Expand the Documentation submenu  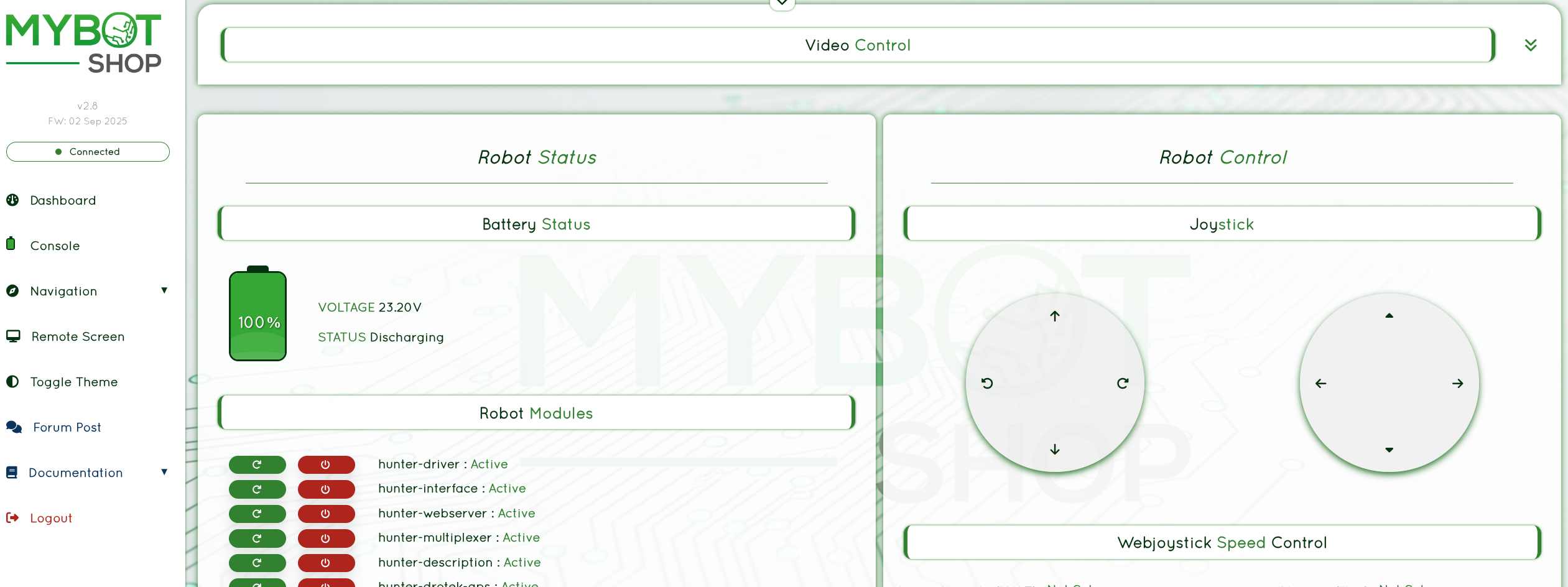164,472
